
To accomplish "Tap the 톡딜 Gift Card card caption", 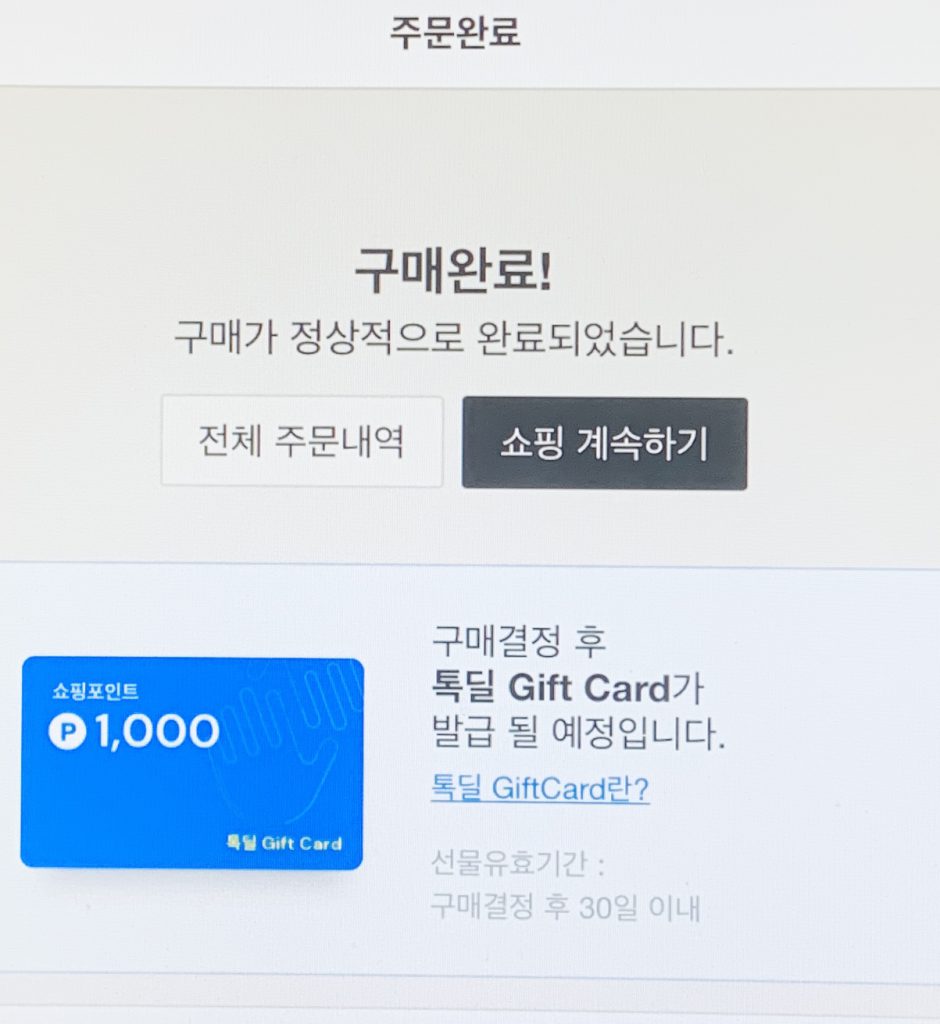I will [x=284, y=843].
